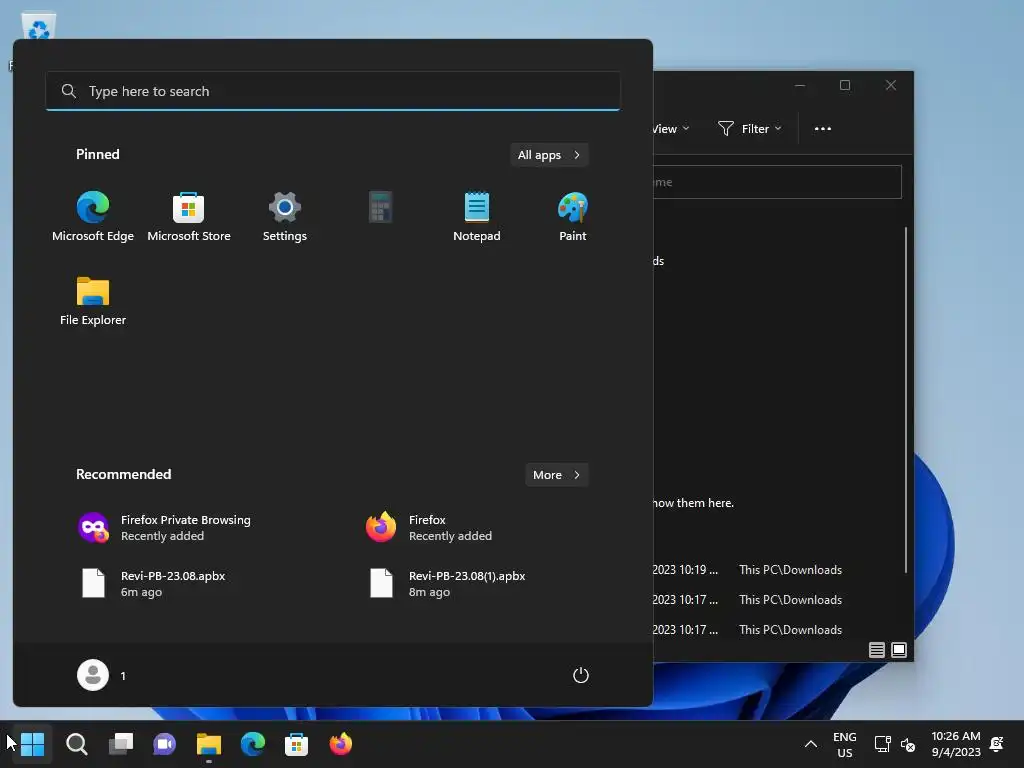
Task: Switch to large thumbnails view in File Explorer
Action: (899, 650)
